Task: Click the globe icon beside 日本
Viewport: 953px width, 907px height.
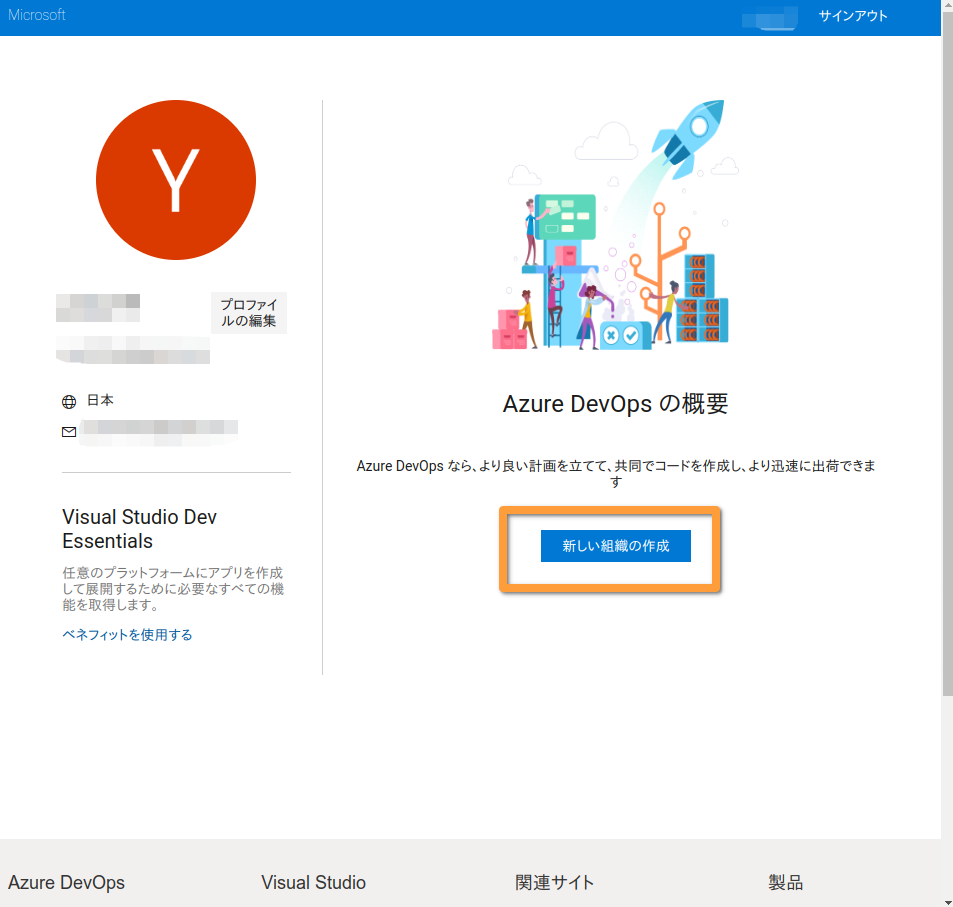Action: (69, 401)
